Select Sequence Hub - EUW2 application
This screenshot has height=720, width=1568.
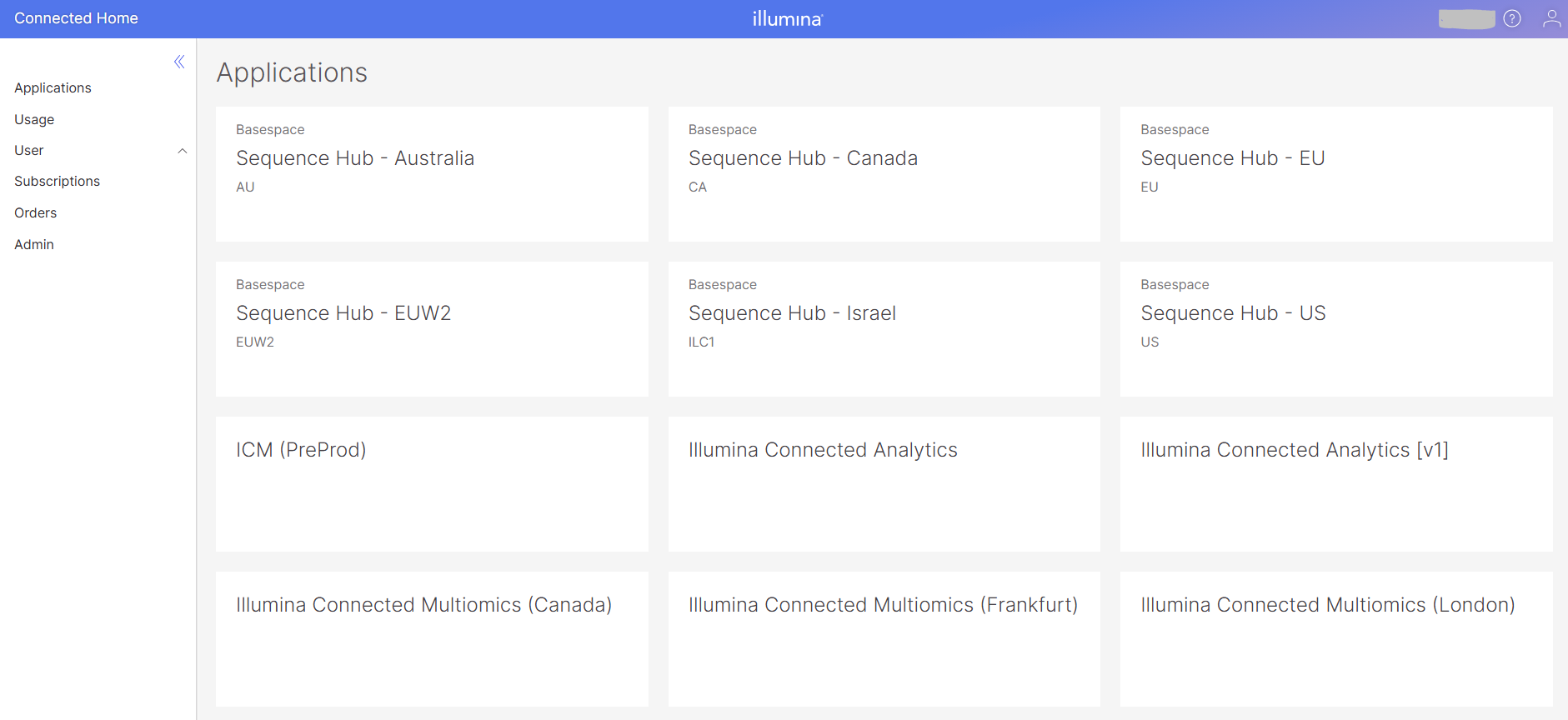(x=432, y=328)
